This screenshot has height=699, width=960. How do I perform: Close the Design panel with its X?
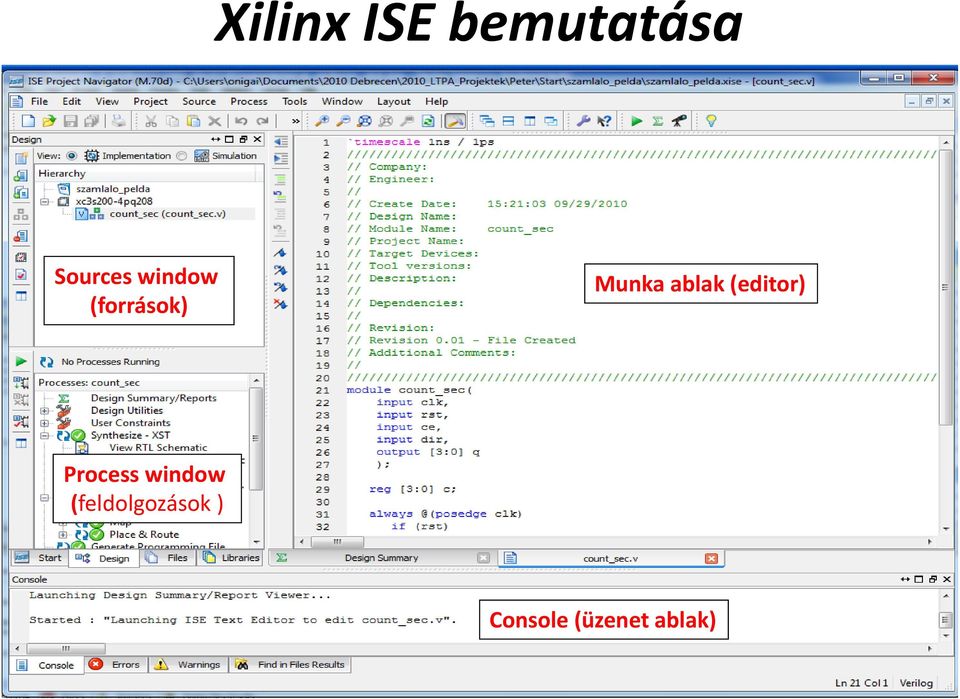point(257,140)
